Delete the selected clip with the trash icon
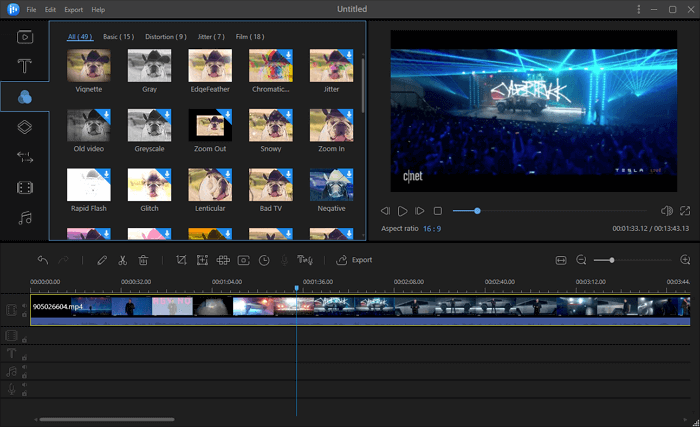This screenshot has width=700, height=427. click(143, 260)
